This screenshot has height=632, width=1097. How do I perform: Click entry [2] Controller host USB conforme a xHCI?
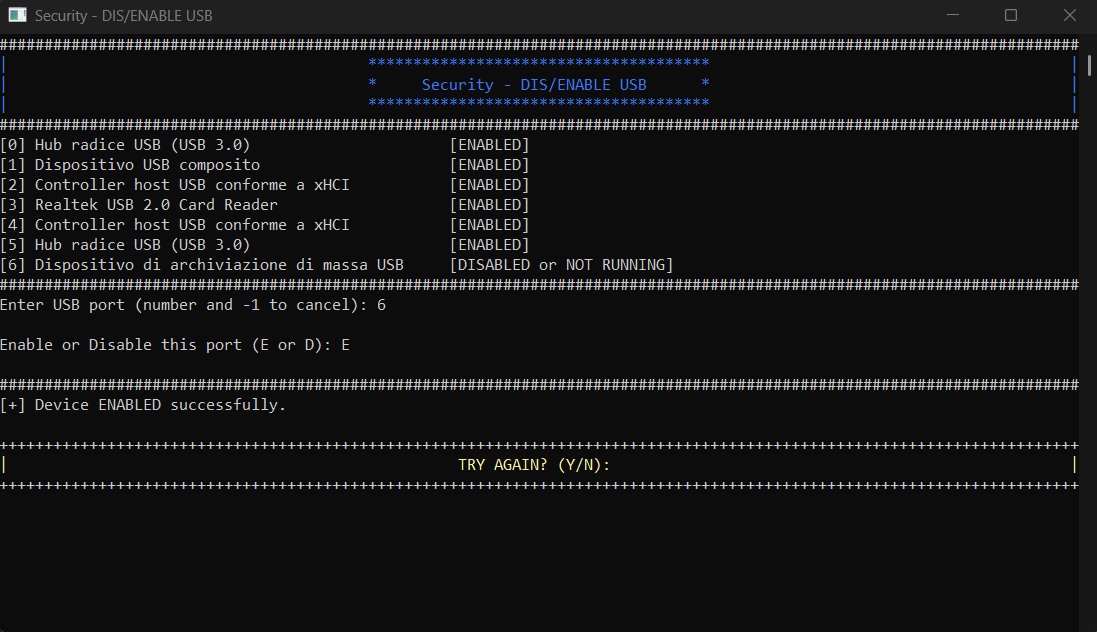pos(175,185)
